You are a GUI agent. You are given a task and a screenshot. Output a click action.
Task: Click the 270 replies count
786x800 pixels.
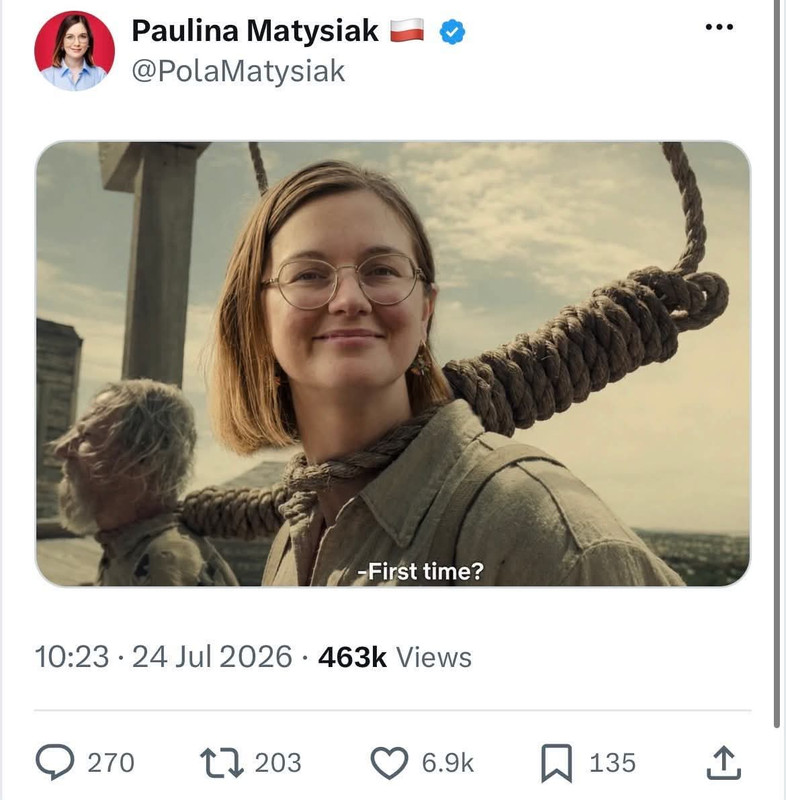coord(111,763)
